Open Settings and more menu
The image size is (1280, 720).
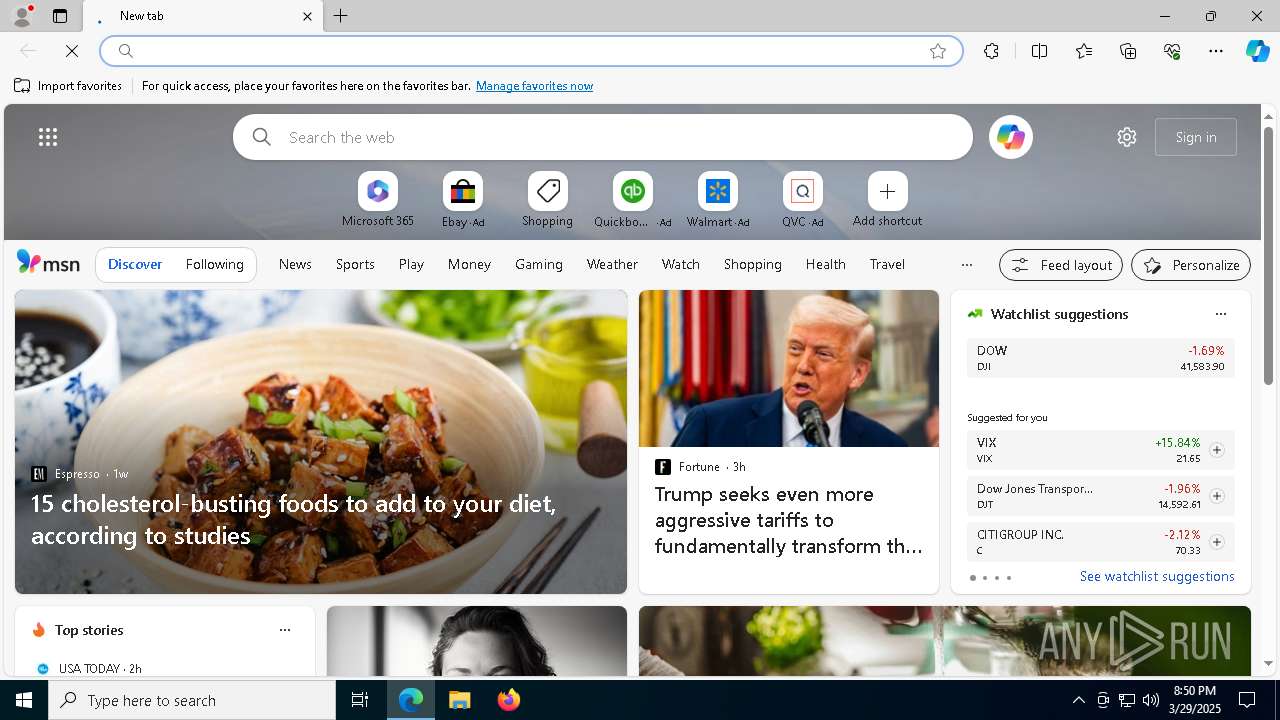coord(1216,51)
